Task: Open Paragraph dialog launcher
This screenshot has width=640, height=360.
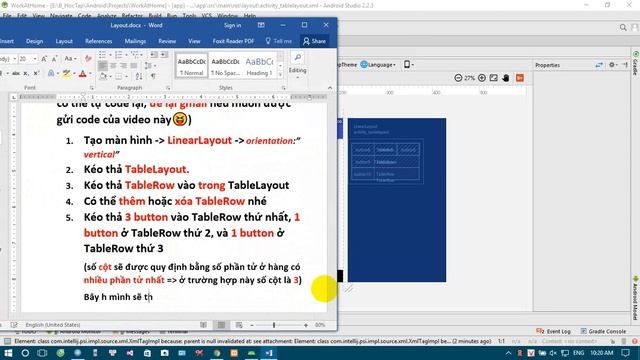Action: tap(168, 88)
